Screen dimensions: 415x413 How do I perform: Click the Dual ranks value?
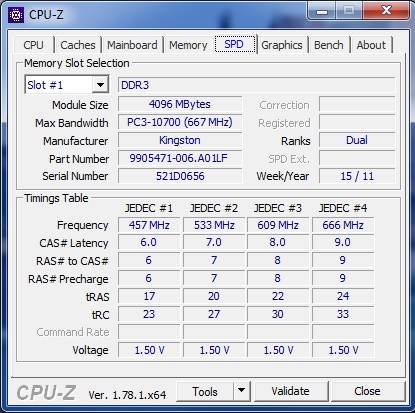click(357, 140)
